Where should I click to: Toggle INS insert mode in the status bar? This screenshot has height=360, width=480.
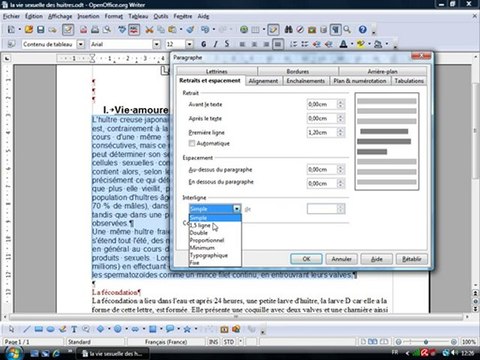(213, 342)
